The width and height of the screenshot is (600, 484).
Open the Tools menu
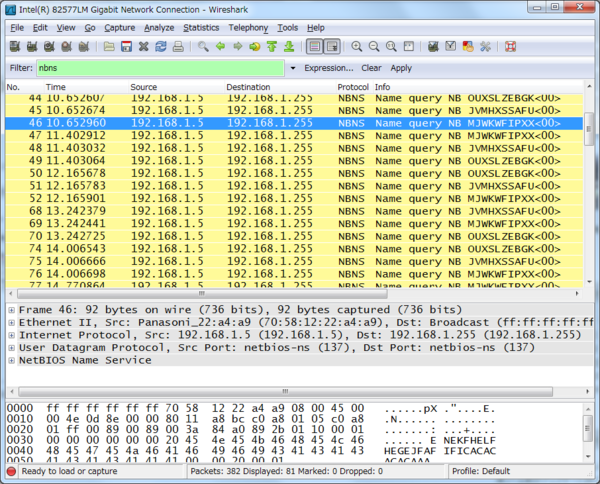pyautogui.click(x=287, y=28)
